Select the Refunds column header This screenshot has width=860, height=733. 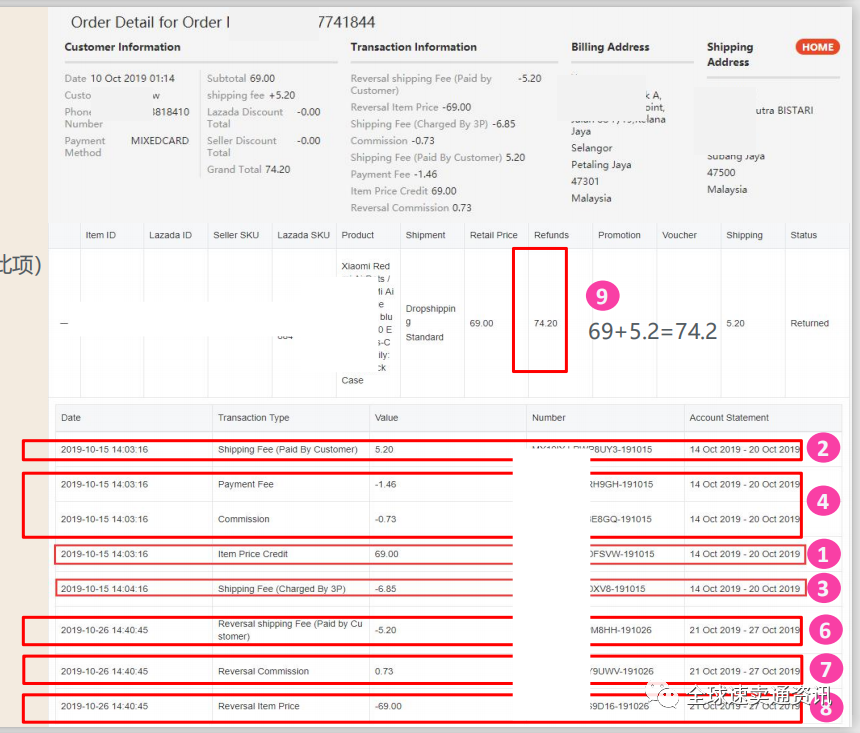pos(551,235)
